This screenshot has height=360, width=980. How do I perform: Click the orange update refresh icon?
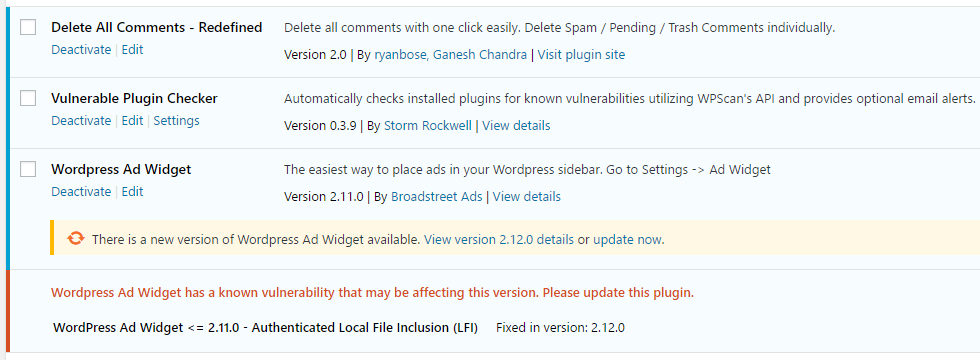[76, 238]
